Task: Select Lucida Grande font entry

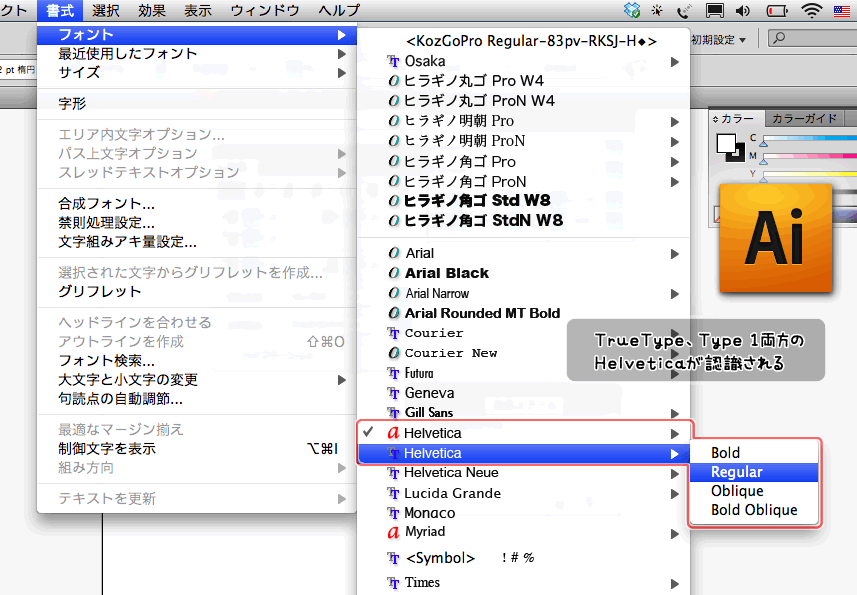Action: [524, 493]
